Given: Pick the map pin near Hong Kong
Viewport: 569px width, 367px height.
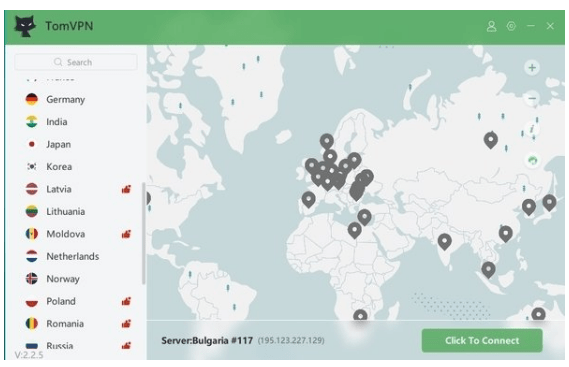Looking at the screenshot, I should [505, 234].
